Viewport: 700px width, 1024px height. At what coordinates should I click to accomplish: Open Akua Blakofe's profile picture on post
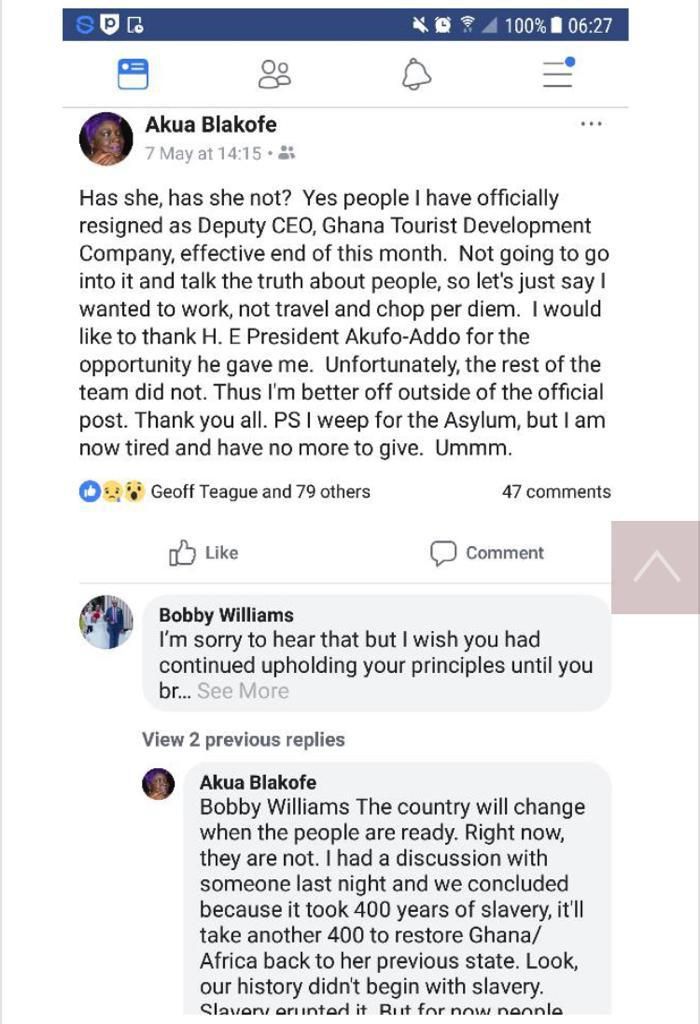[106, 139]
